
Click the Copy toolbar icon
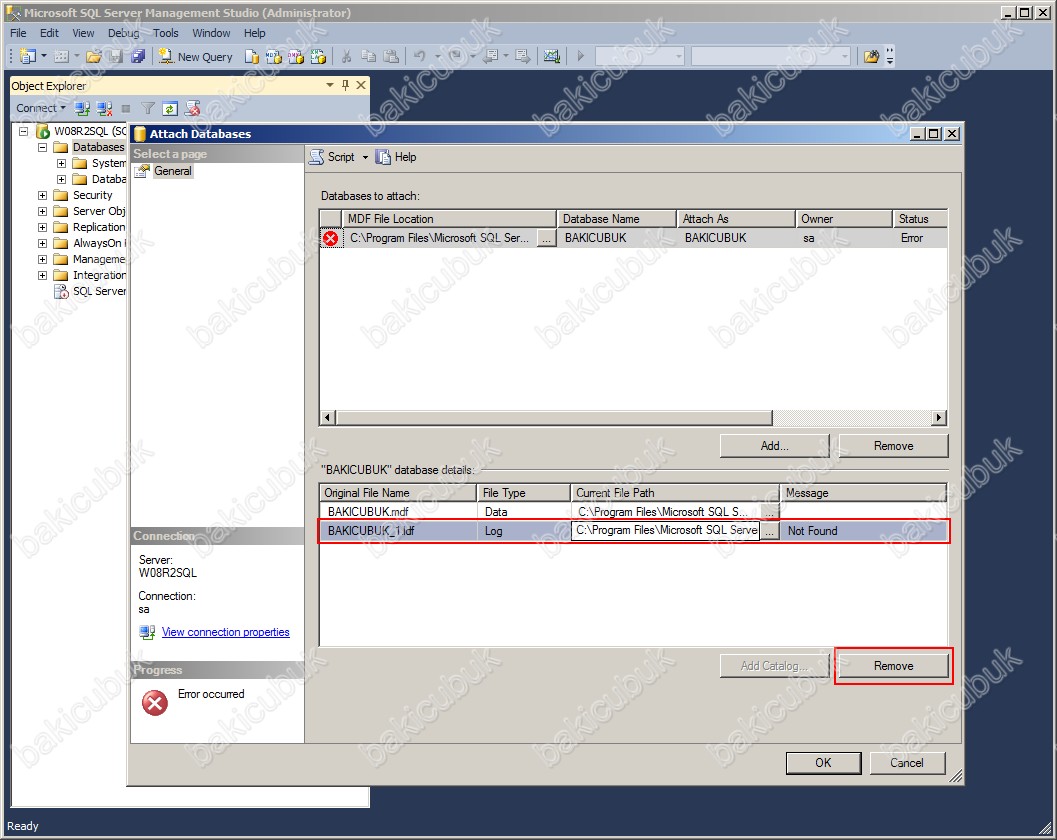click(x=369, y=57)
